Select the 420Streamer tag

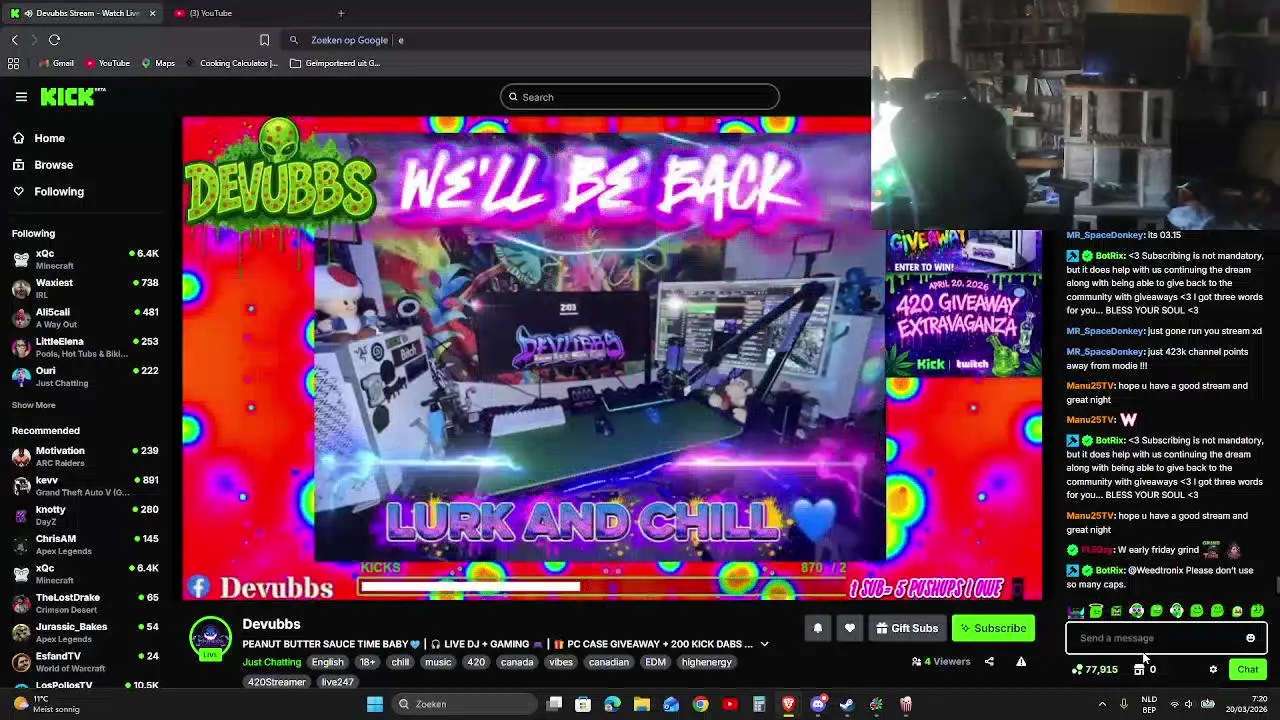(277, 682)
